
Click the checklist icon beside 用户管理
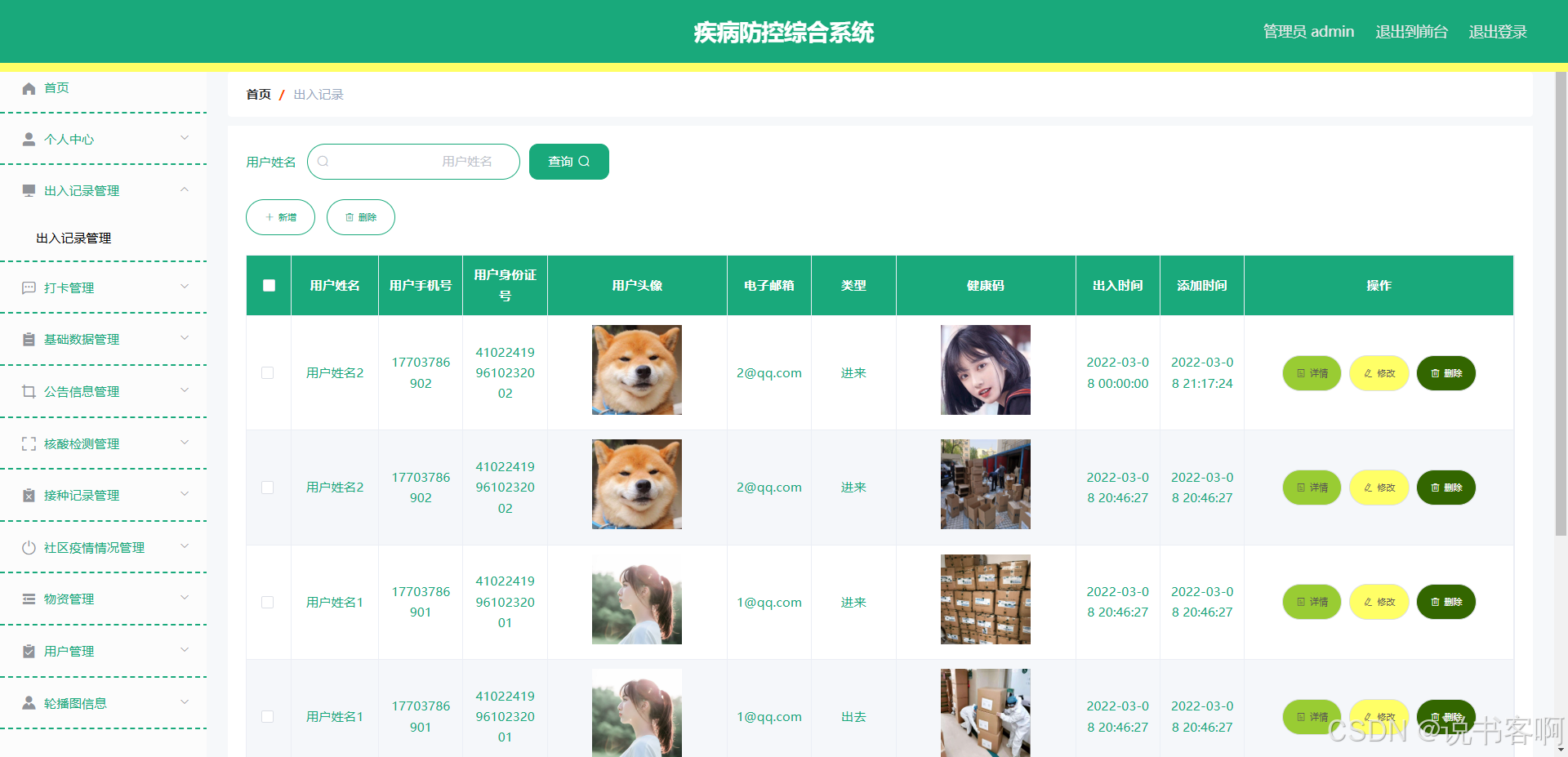click(x=29, y=651)
